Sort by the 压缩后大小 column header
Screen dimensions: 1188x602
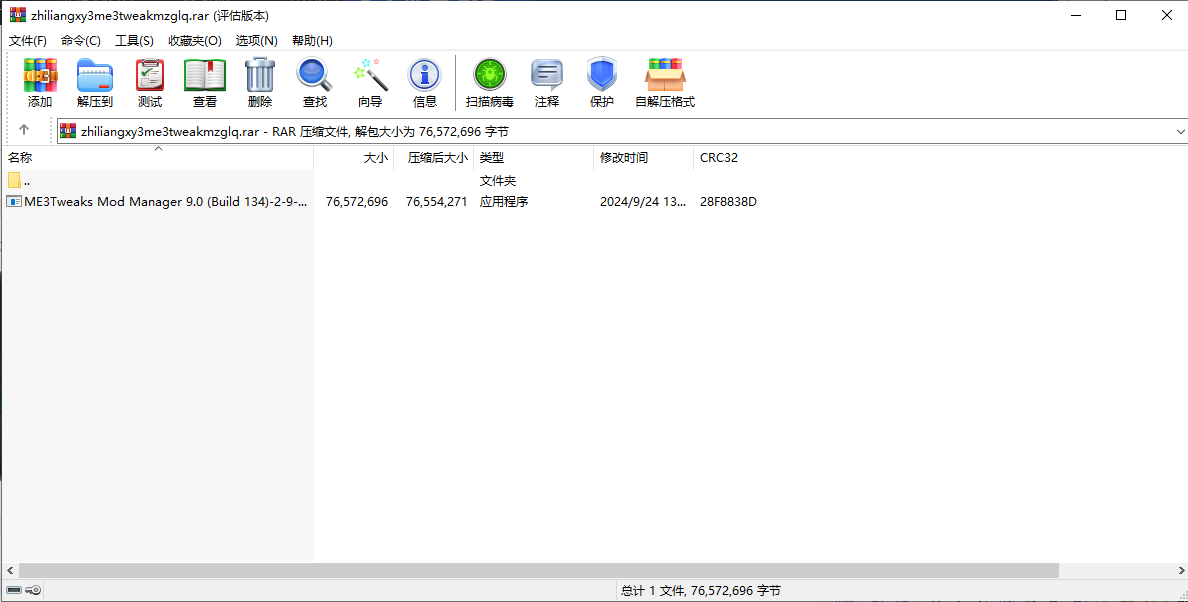(x=433, y=158)
